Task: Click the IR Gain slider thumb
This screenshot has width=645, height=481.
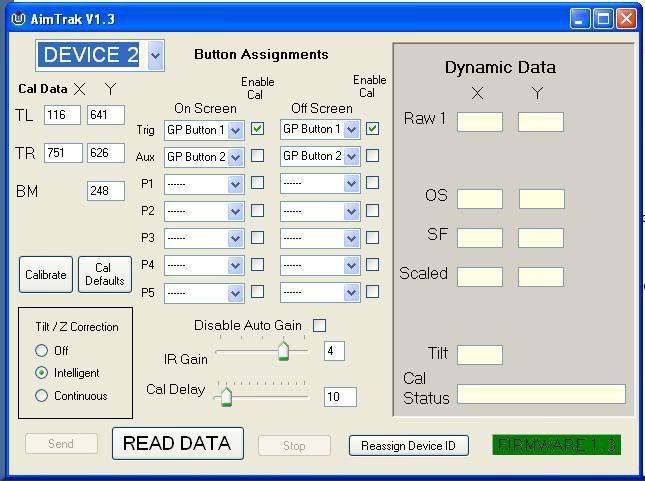Action: pyautogui.click(x=283, y=351)
